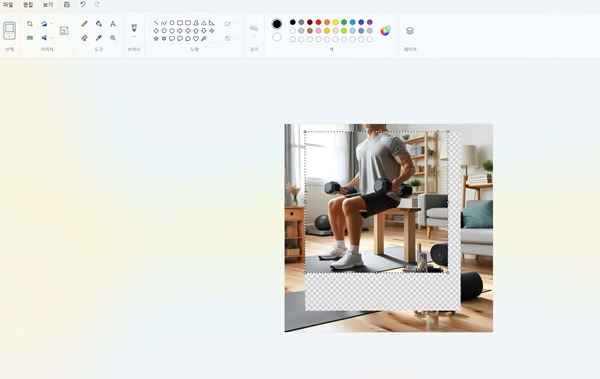
Task: Pick the right triangle shape
Action: [212, 23]
